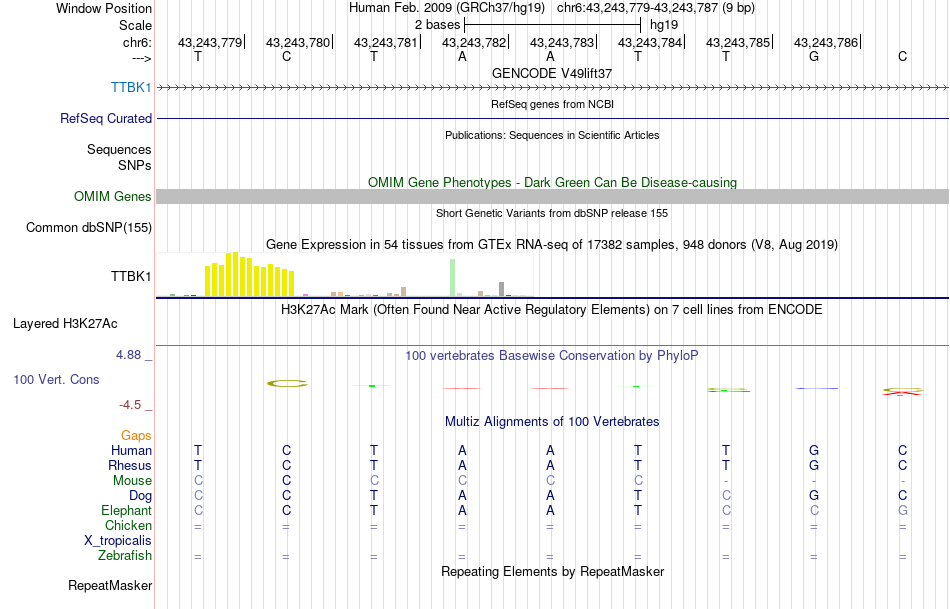Click the H3K27Ac Mark track title

click(552, 310)
